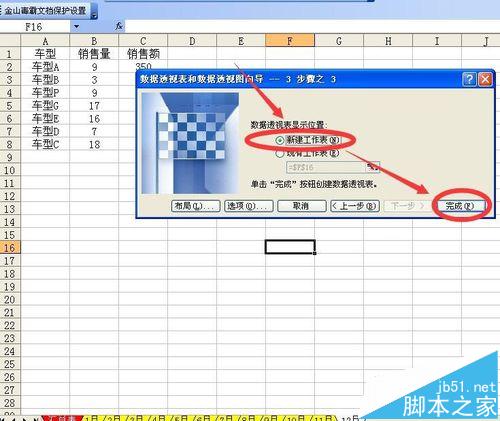Click cell 车型G
This screenshot has height=421, width=500.
(x=45, y=106)
